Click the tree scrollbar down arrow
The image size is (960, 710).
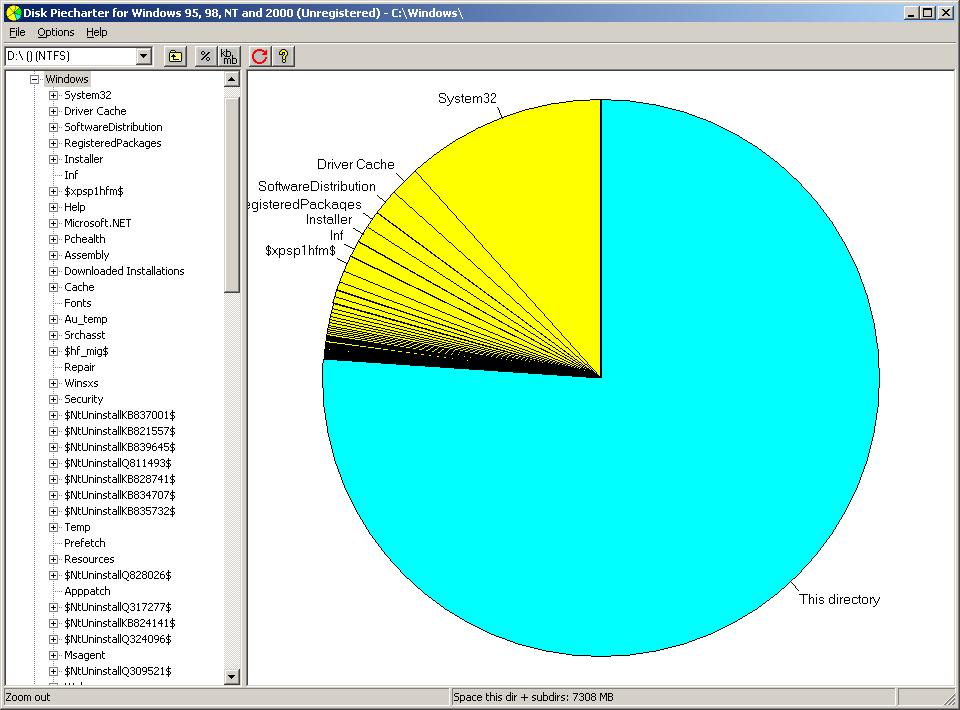tap(232, 677)
